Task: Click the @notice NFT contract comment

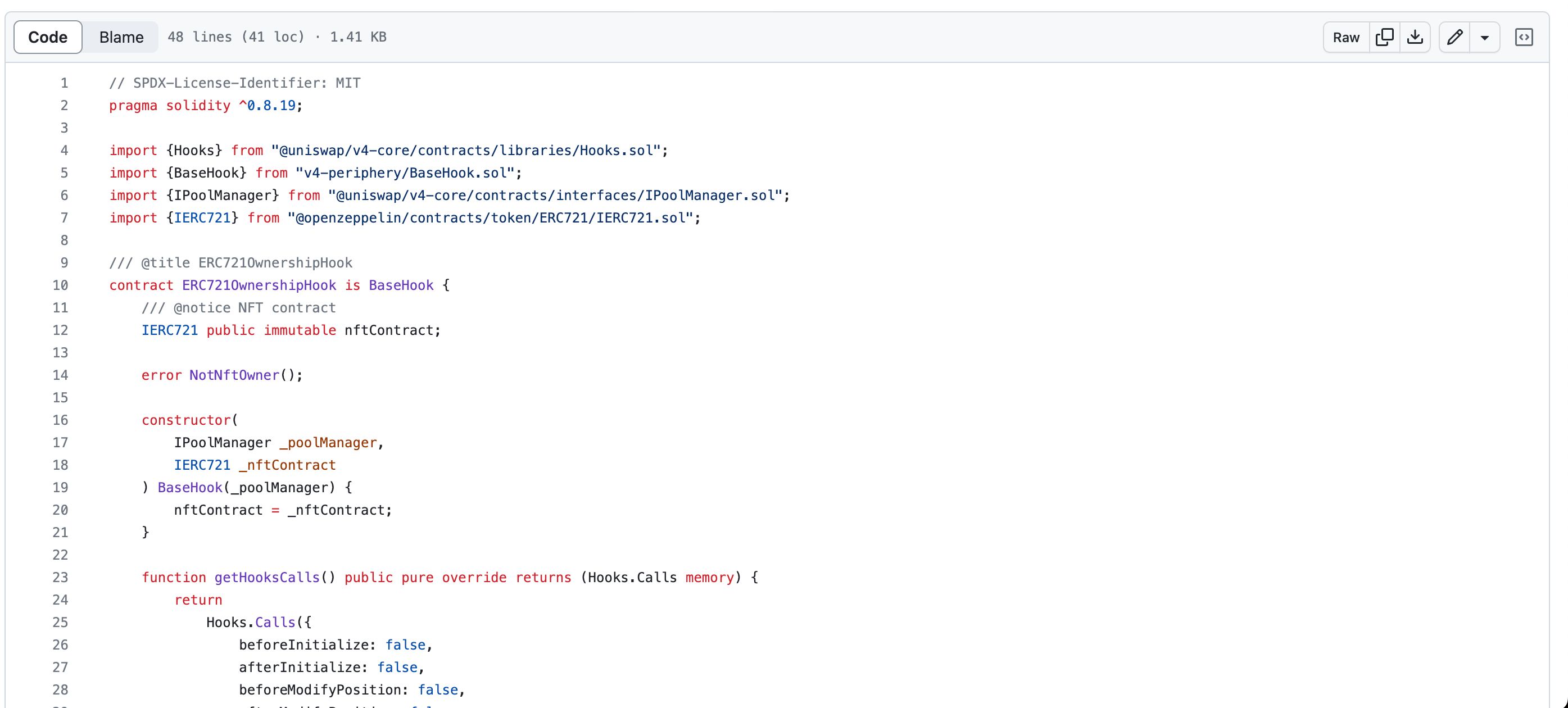Action: (x=239, y=307)
